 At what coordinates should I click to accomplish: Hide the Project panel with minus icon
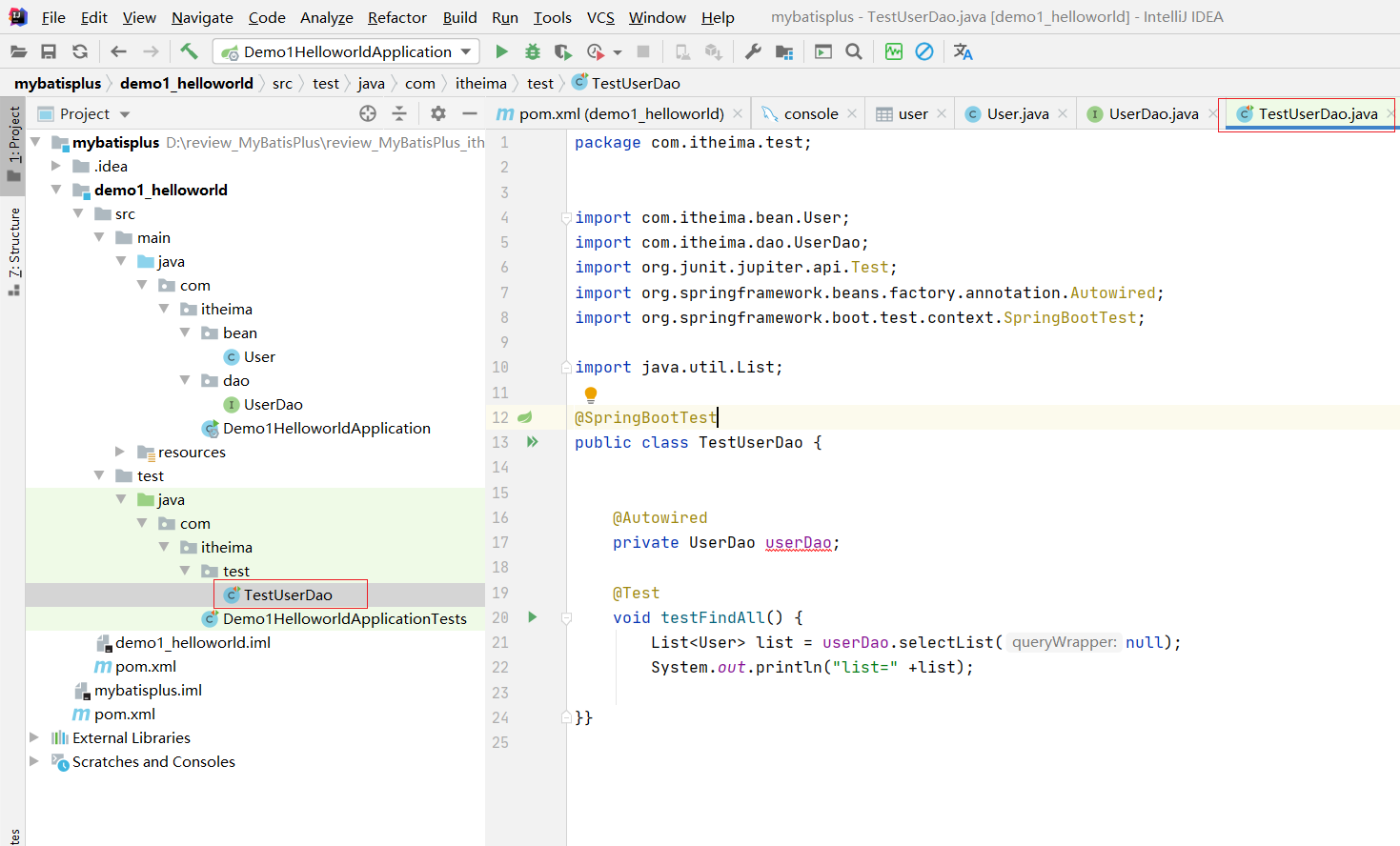[x=469, y=113]
